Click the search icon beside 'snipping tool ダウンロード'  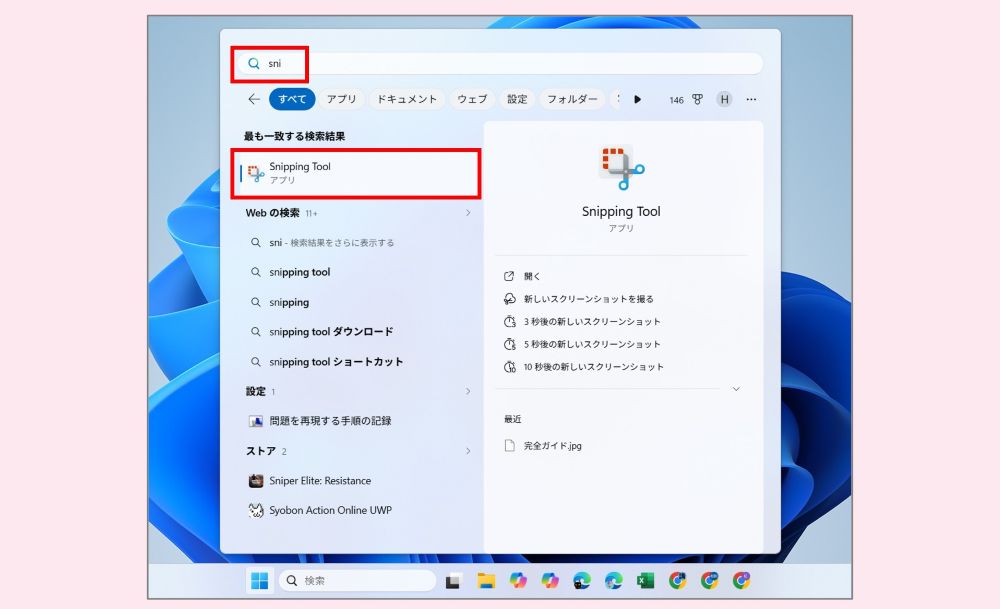tap(256, 332)
